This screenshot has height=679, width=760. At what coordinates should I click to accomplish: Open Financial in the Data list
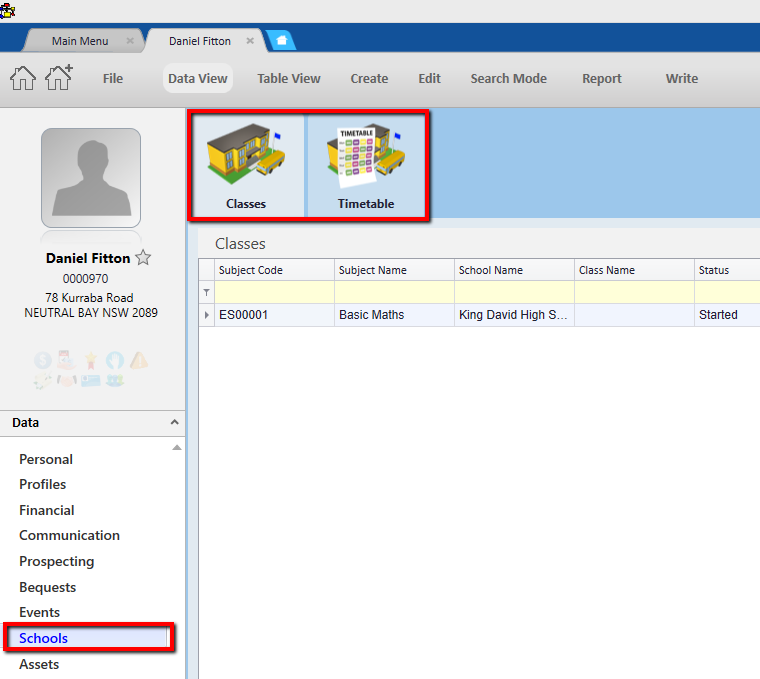pyautogui.click(x=47, y=510)
